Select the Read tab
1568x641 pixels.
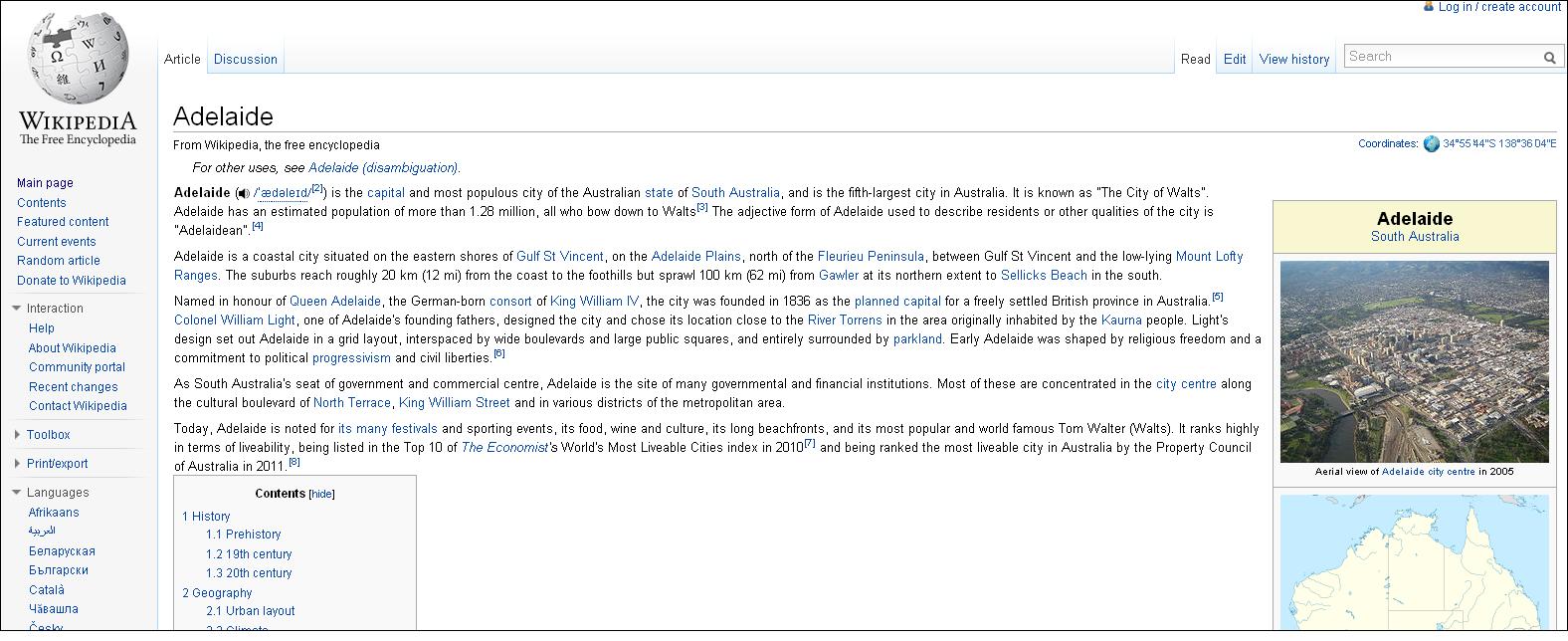pos(1196,60)
